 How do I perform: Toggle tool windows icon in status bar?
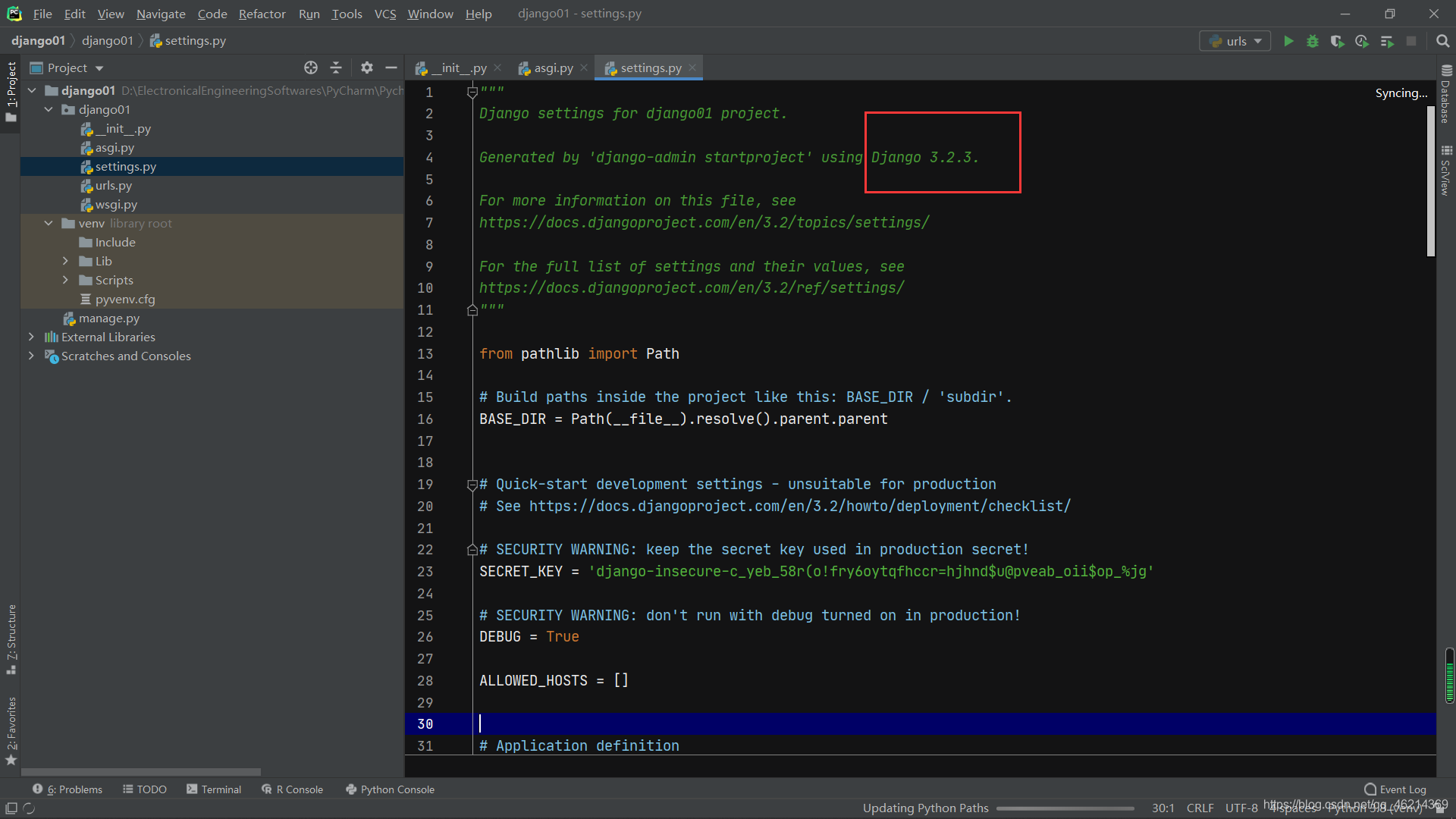click(x=11, y=808)
